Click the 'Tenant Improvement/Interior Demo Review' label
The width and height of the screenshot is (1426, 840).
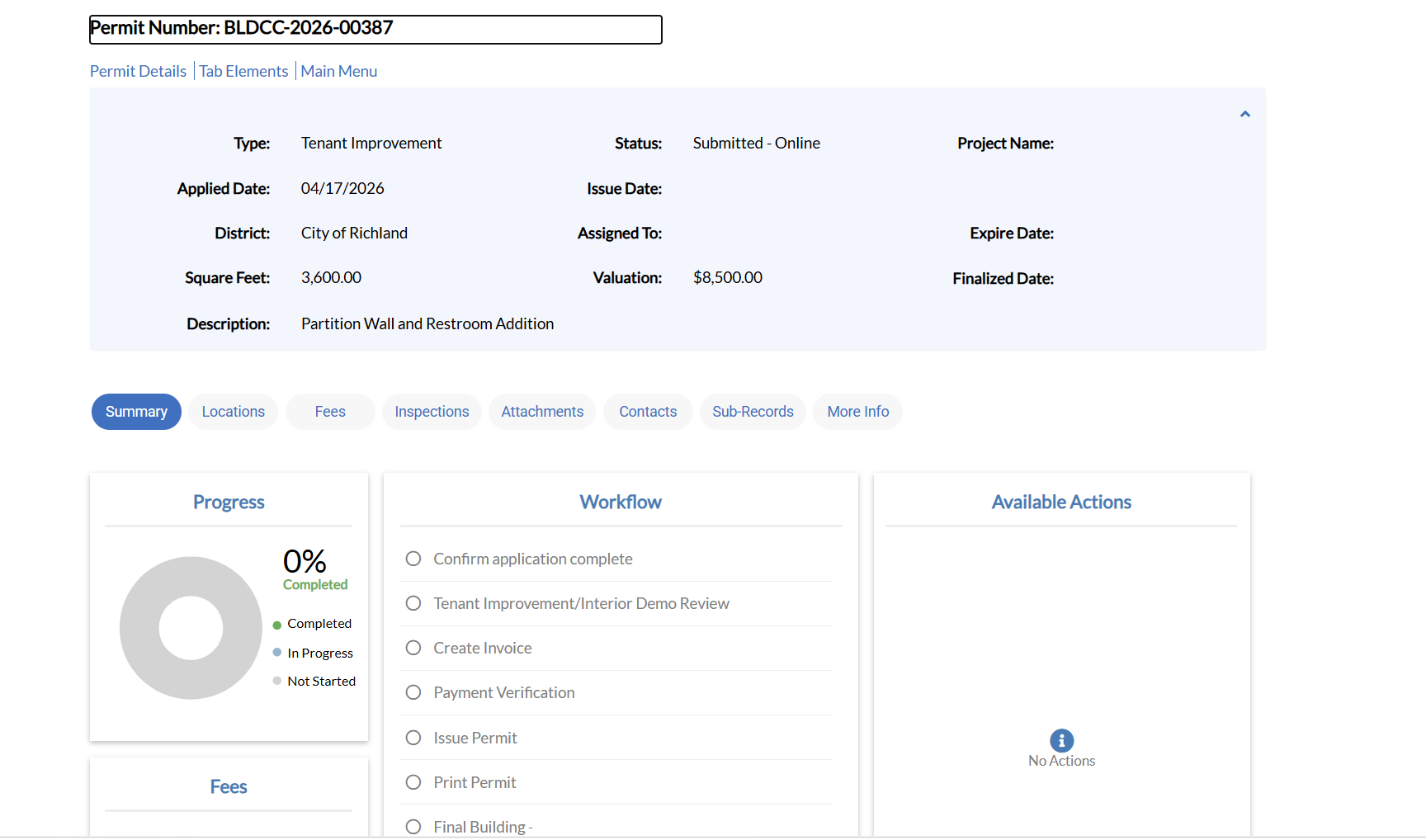point(582,603)
